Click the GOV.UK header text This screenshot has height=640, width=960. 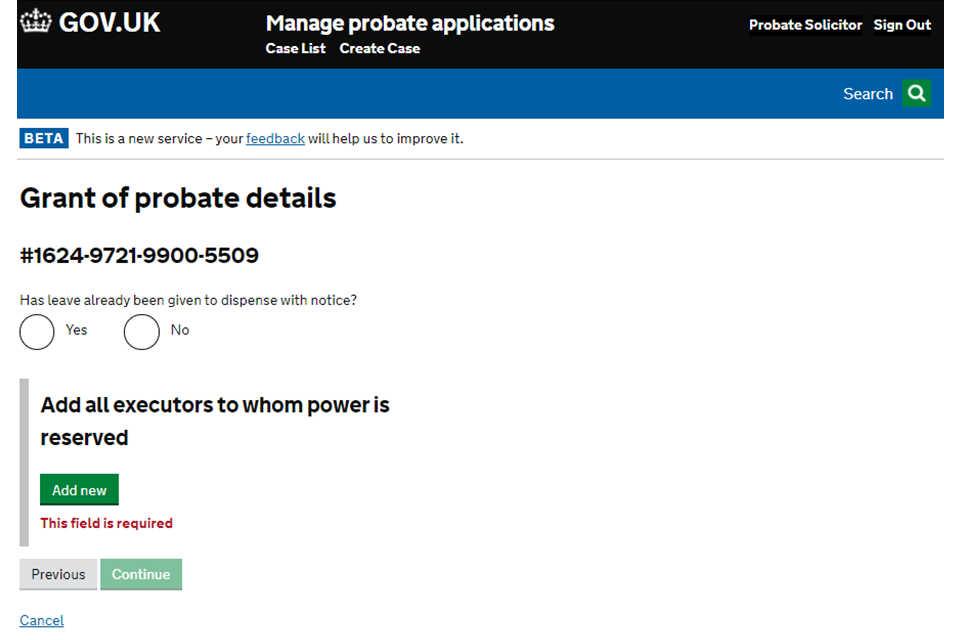coord(109,23)
